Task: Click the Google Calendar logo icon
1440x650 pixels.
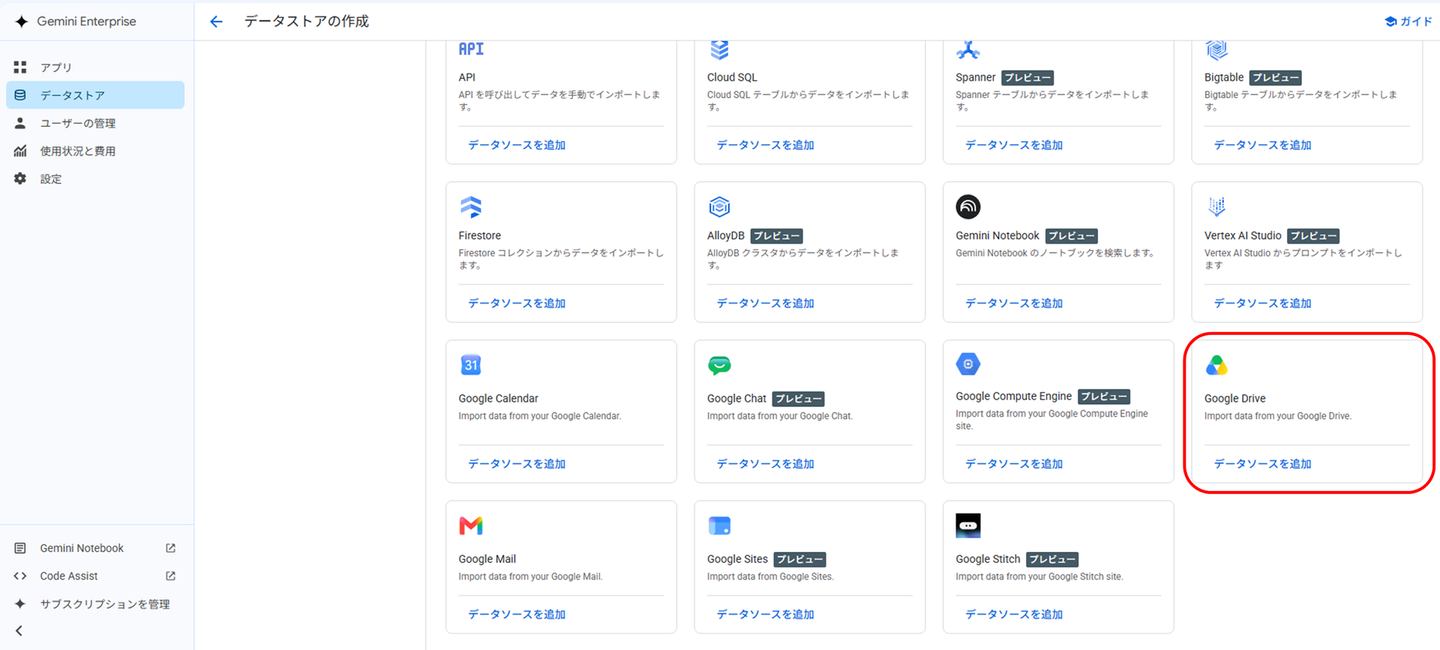Action: click(471, 365)
